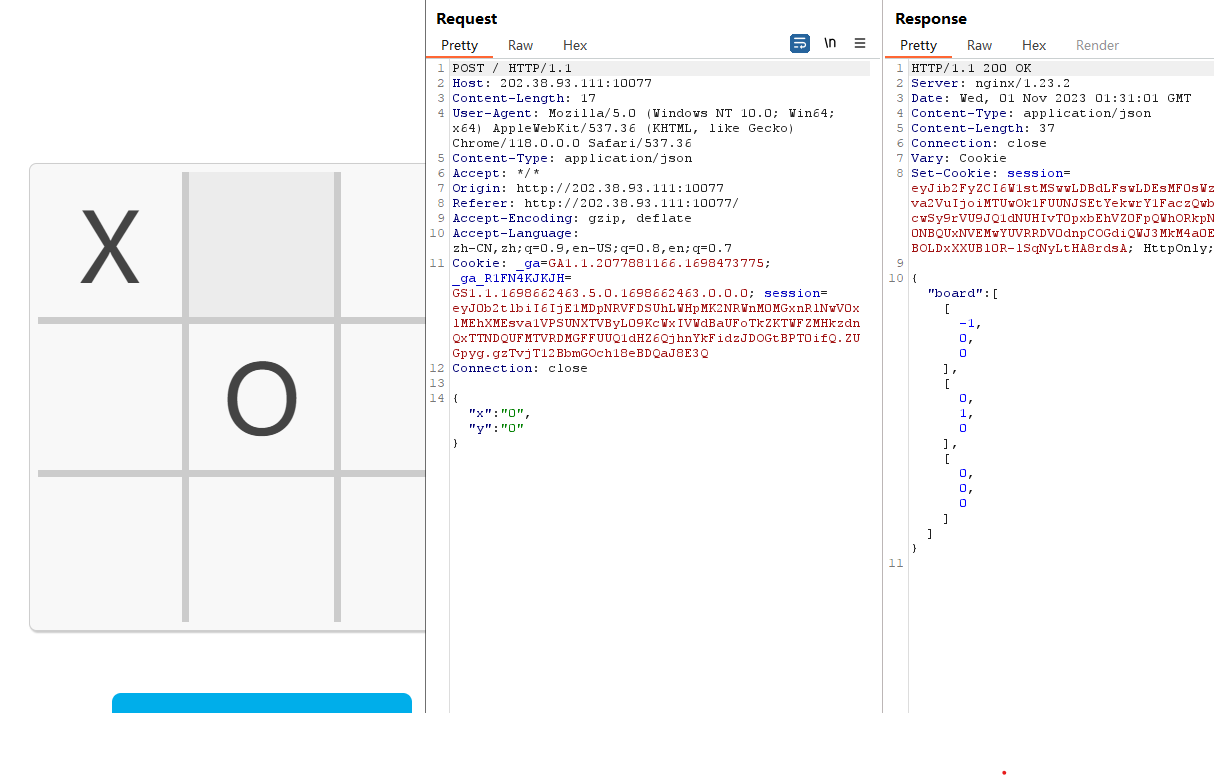Image resolution: width=1214 pixels, height=776 pixels.
Task: Click the '1' value in second board row
Action: click(x=963, y=413)
